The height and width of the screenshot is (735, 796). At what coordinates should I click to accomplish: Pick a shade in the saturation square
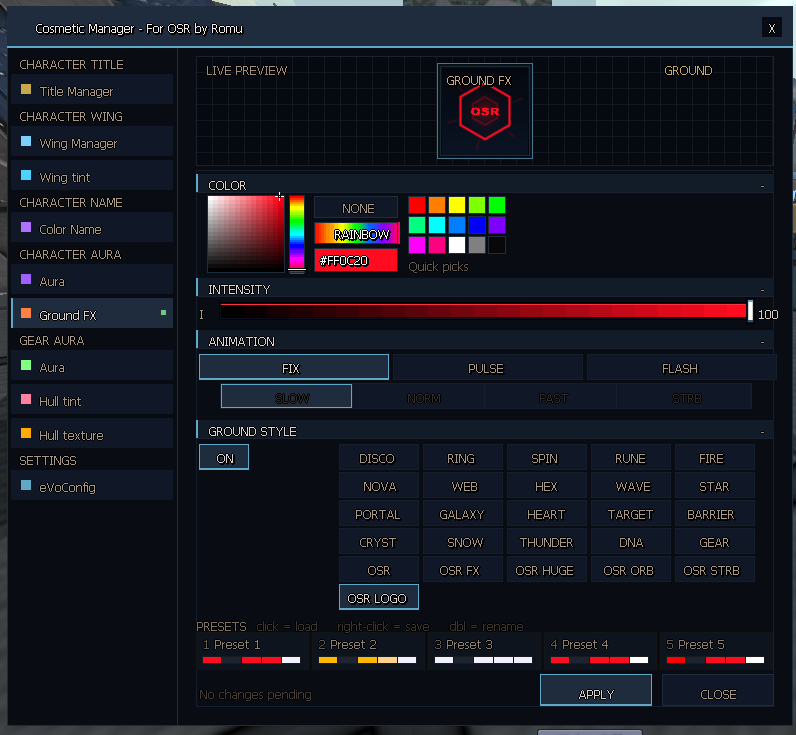246,233
